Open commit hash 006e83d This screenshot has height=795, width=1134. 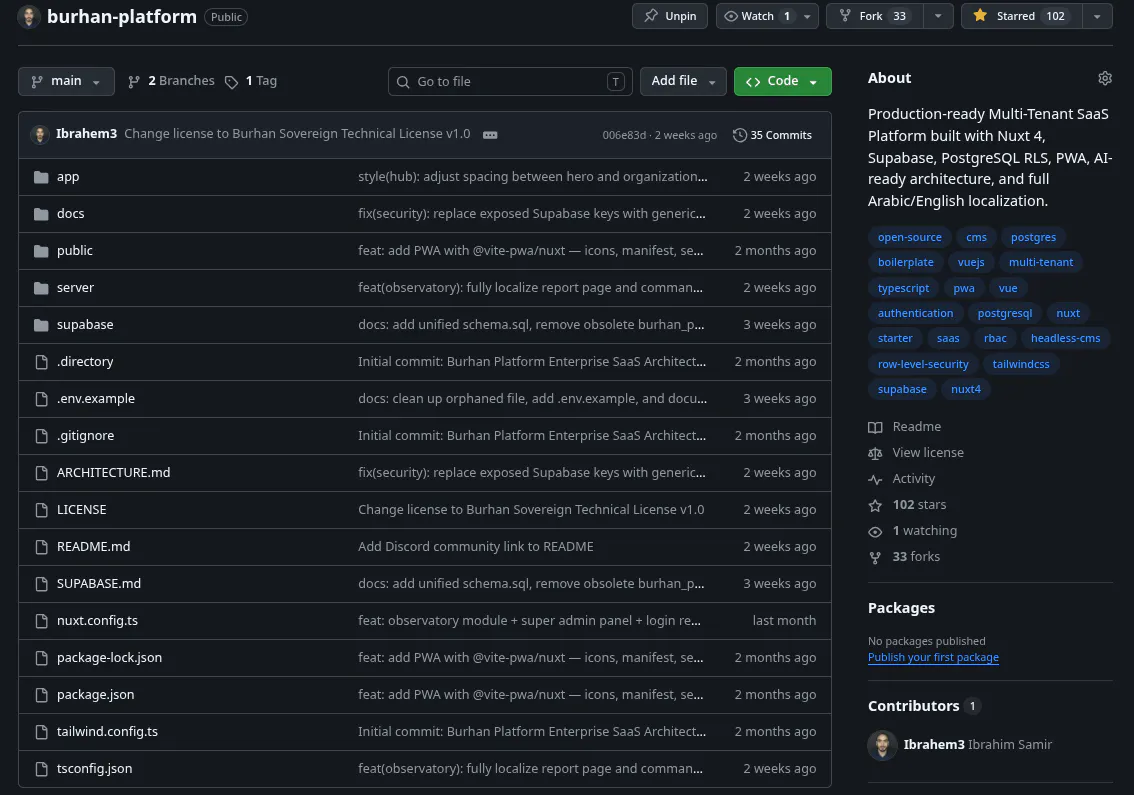coord(623,135)
